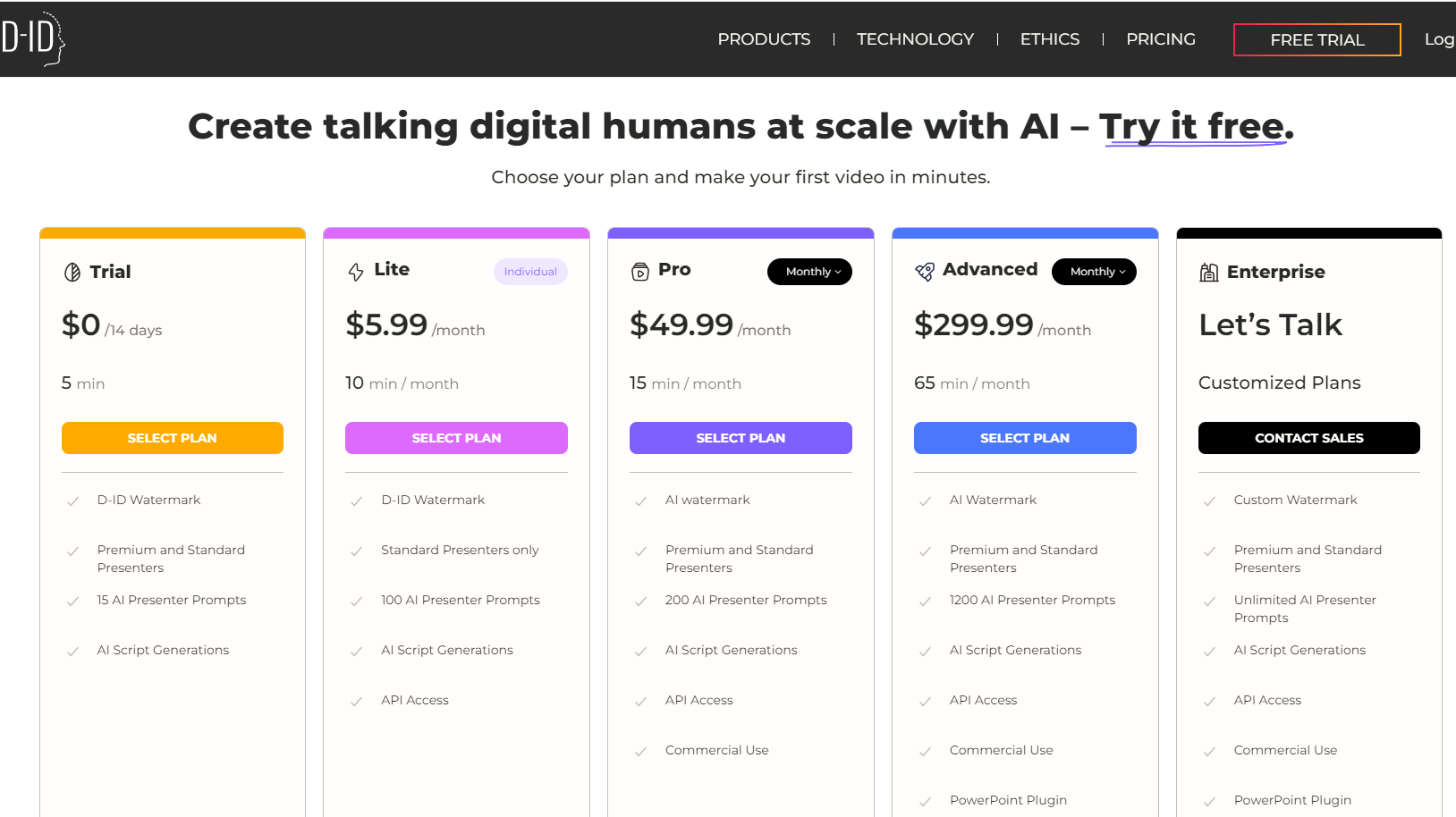Navigate to the Pricing page

pos(1161,39)
